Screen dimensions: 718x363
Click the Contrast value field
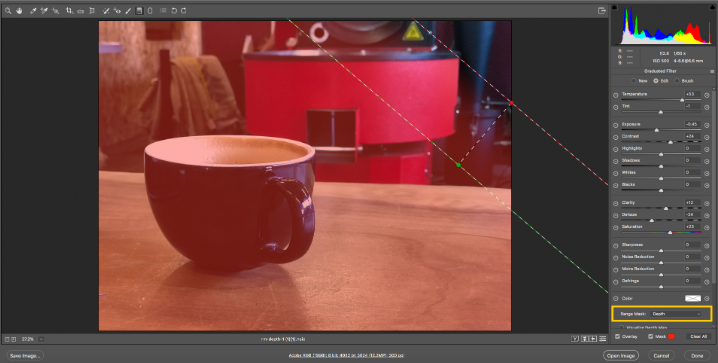[693, 136]
